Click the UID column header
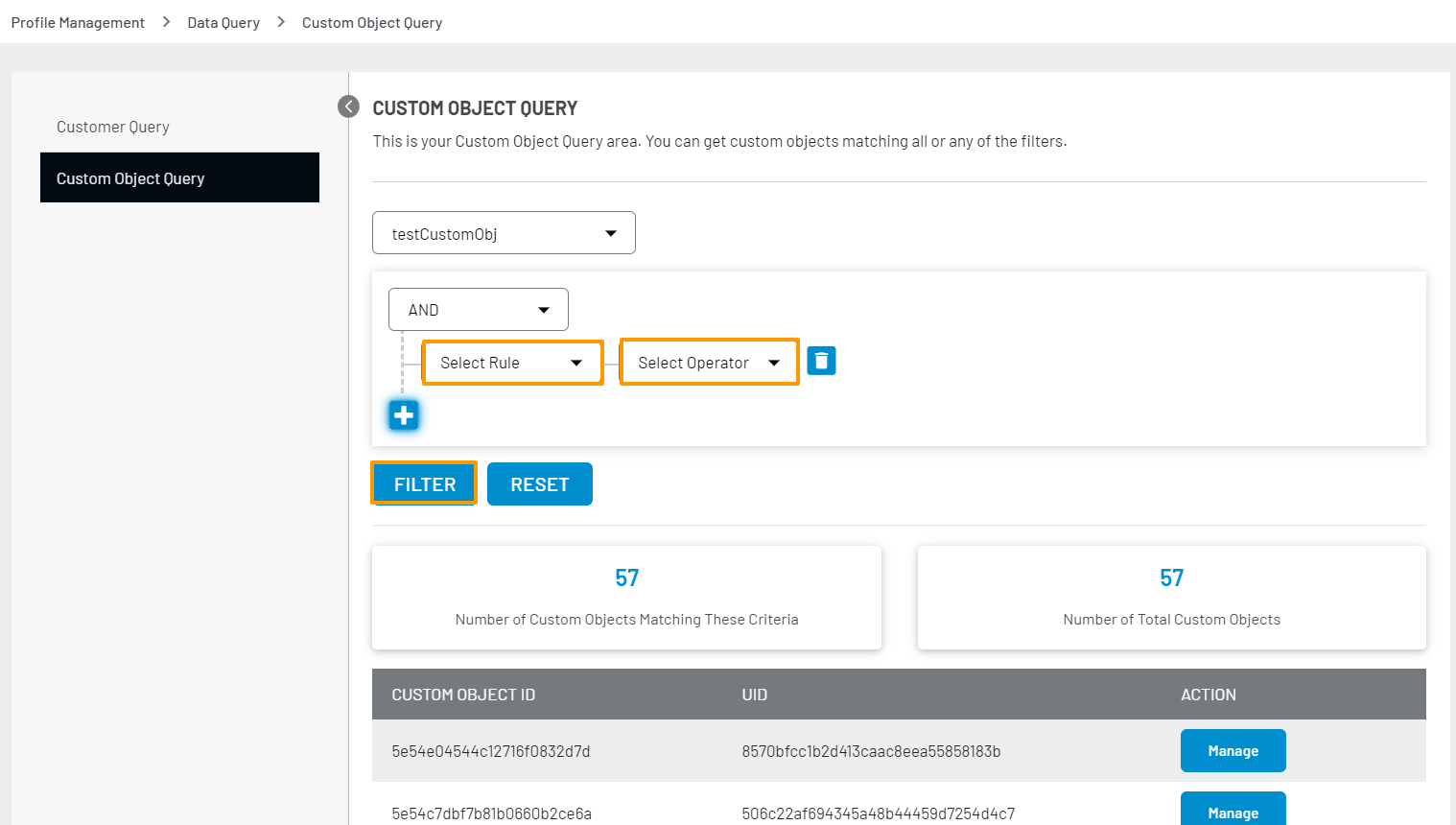This screenshot has width=1456, height=825. [x=754, y=695]
